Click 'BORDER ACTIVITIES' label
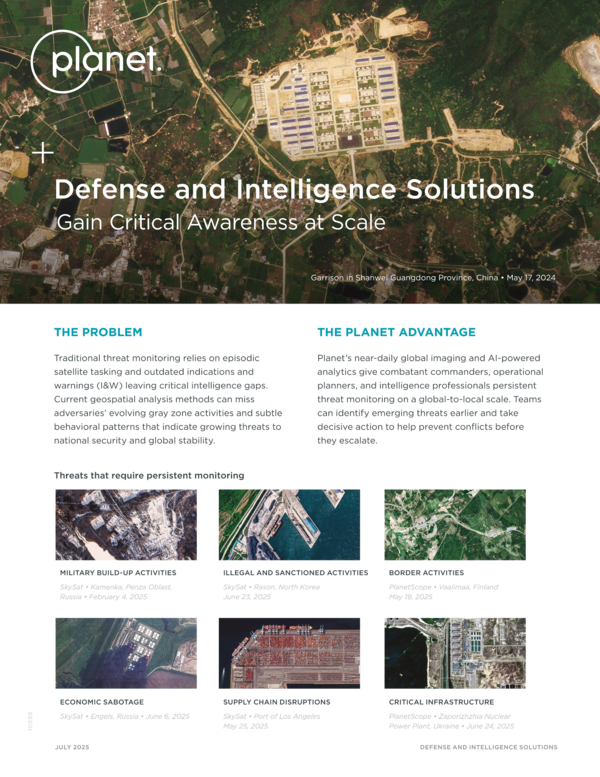The height and width of the screenshot is (777, 600). (426, 572)
